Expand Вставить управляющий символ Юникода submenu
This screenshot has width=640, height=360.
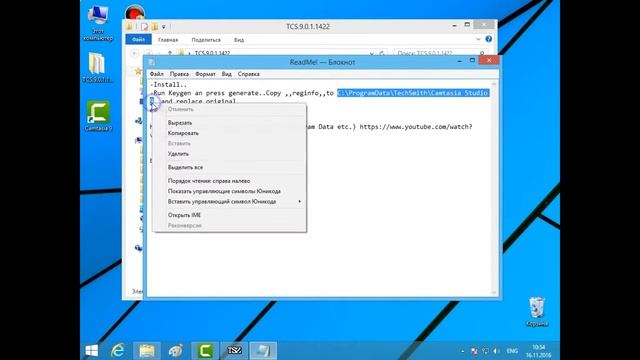pos(229,202)
